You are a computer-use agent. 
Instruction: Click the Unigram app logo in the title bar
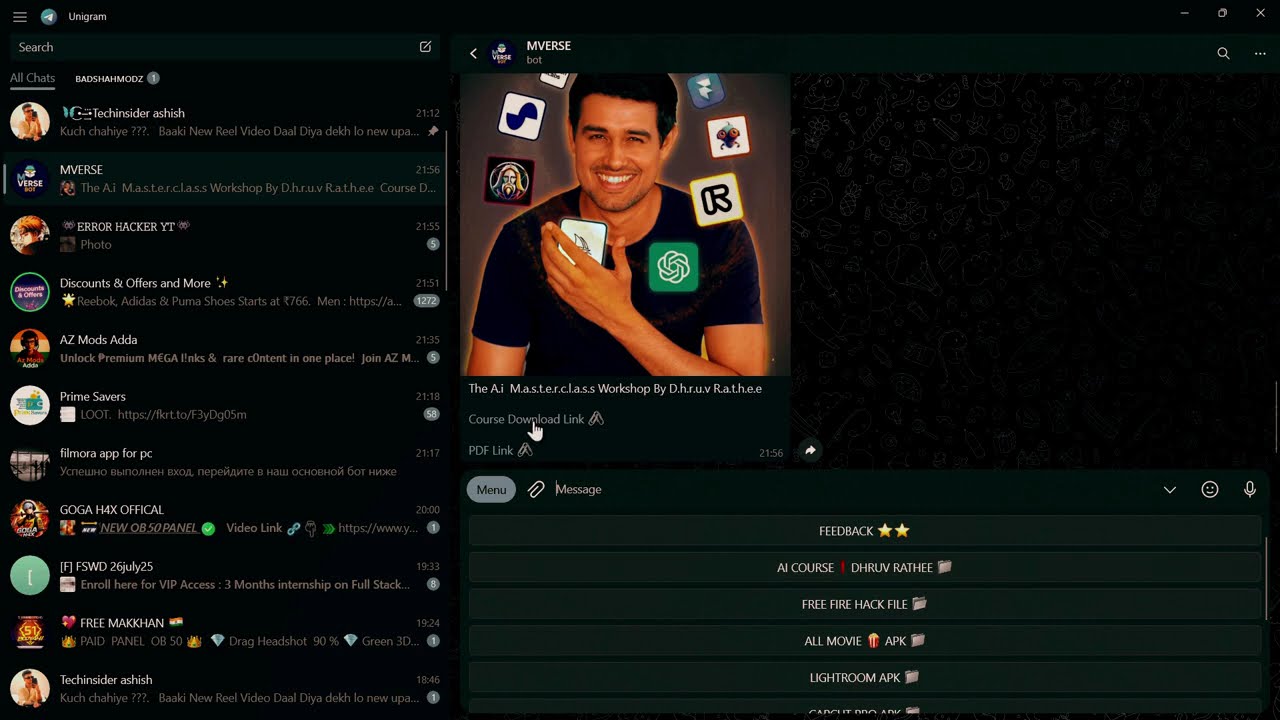tap(48, 16)
